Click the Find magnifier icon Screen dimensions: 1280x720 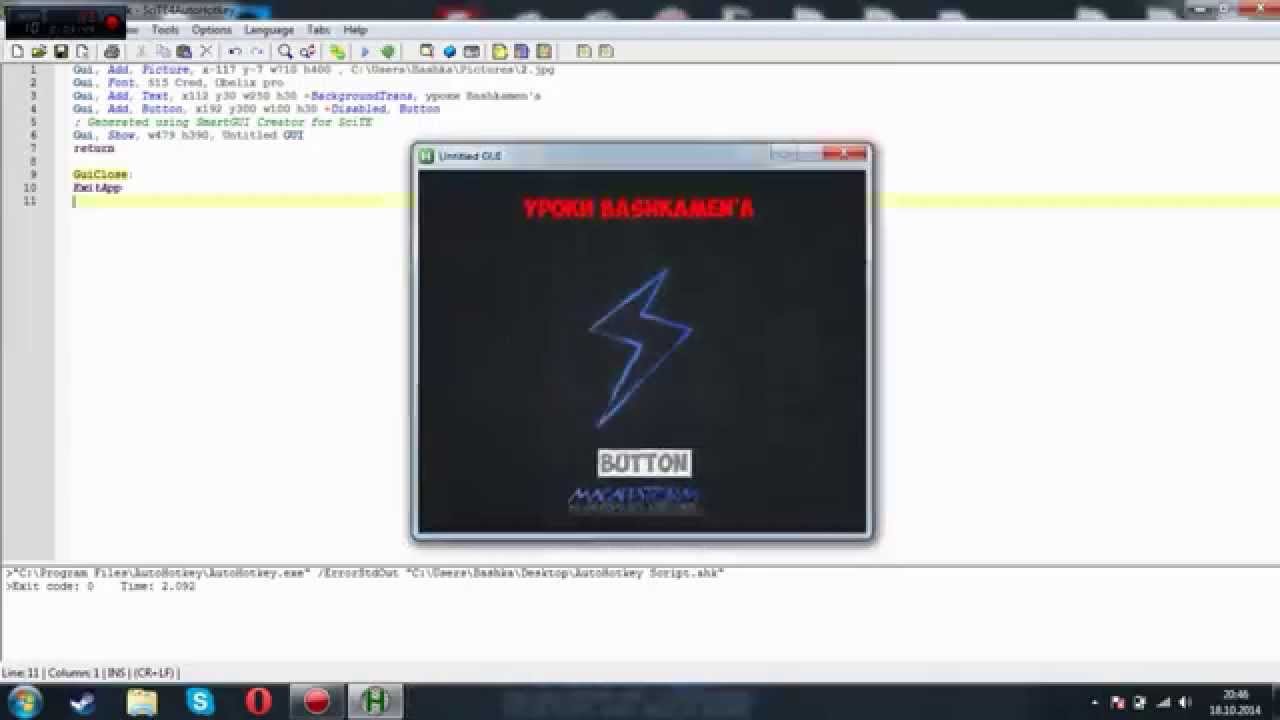(285, 51)
